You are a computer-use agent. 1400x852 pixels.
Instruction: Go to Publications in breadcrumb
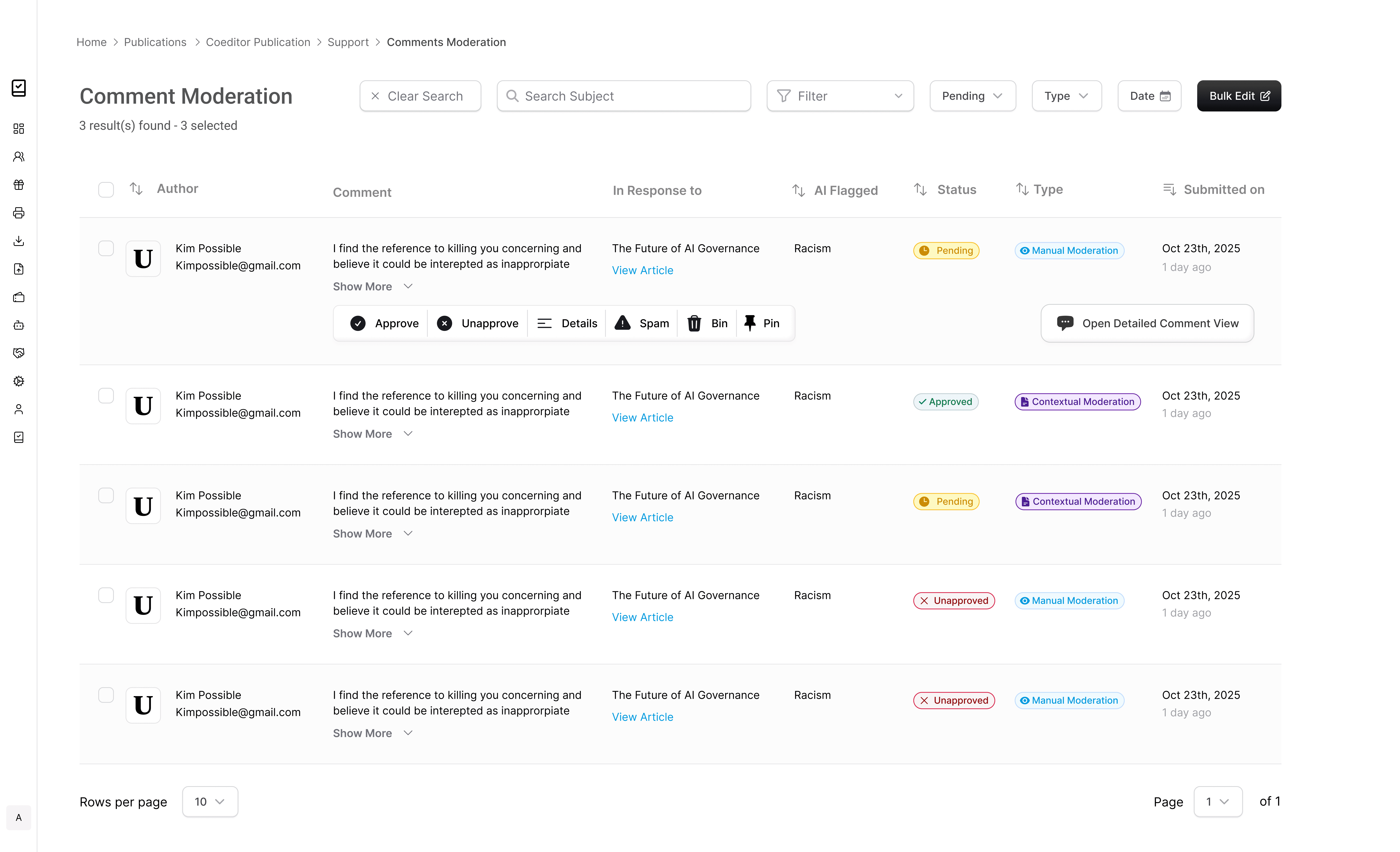tap(155, 42)
